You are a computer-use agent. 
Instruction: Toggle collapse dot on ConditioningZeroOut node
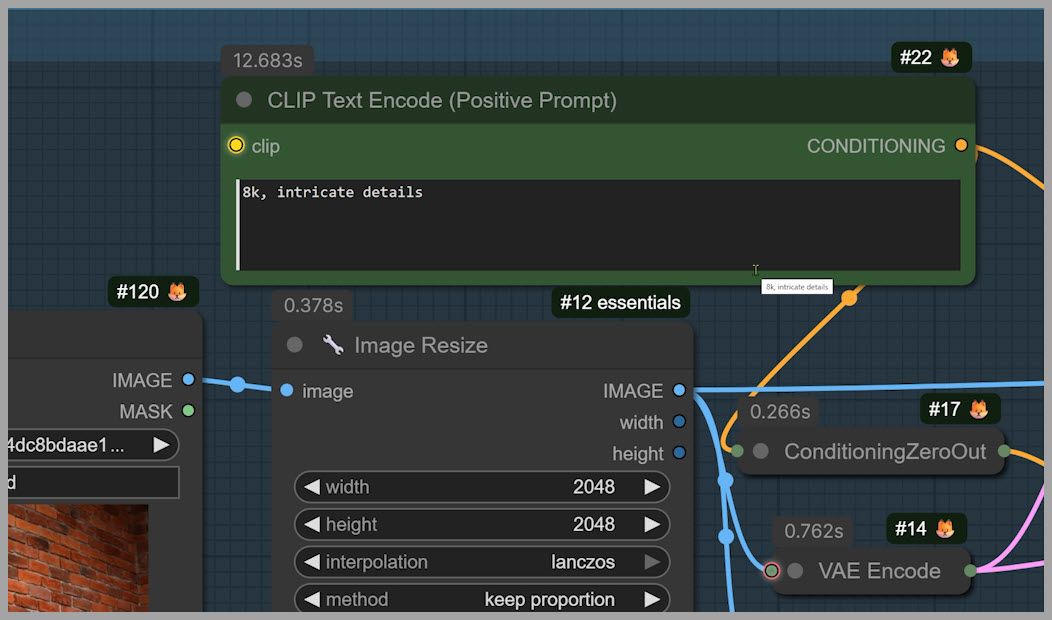[761, 451]
